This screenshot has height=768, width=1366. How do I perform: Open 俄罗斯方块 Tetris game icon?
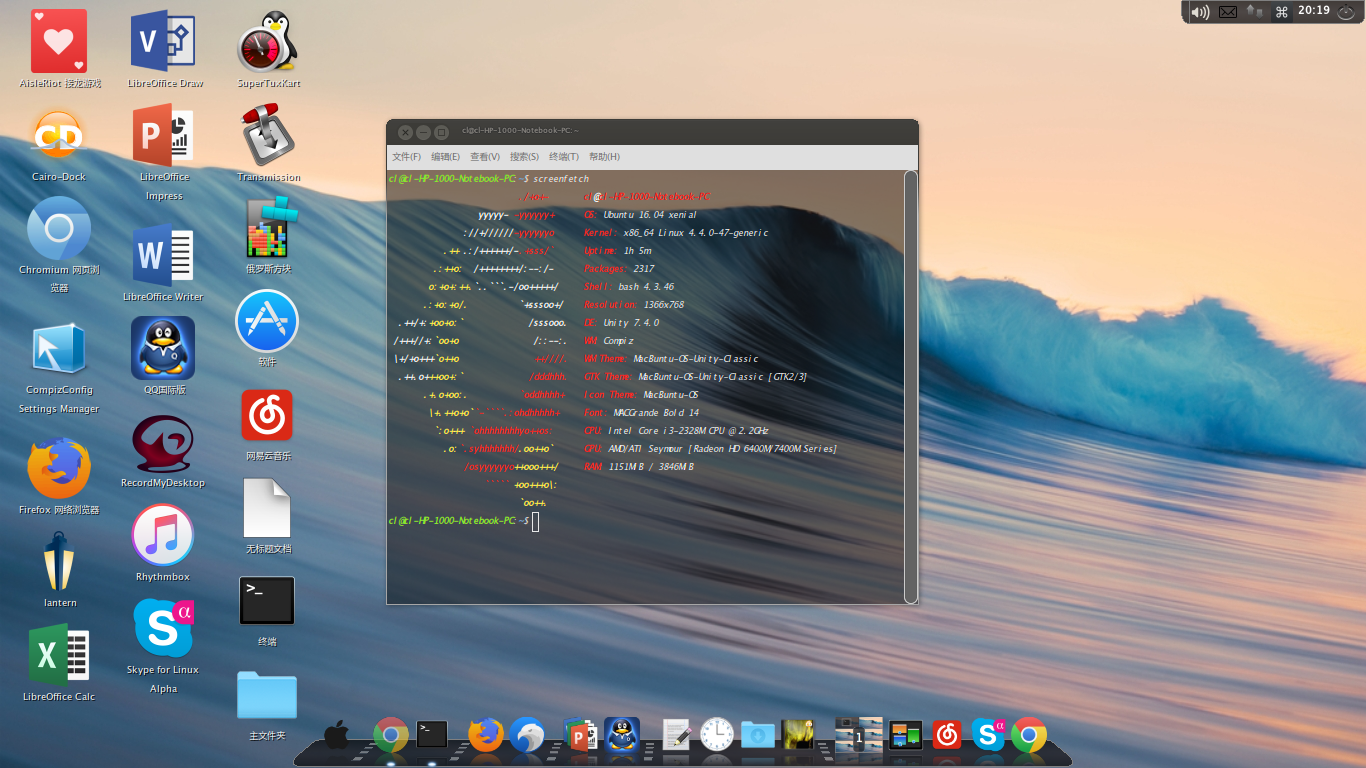269,227
